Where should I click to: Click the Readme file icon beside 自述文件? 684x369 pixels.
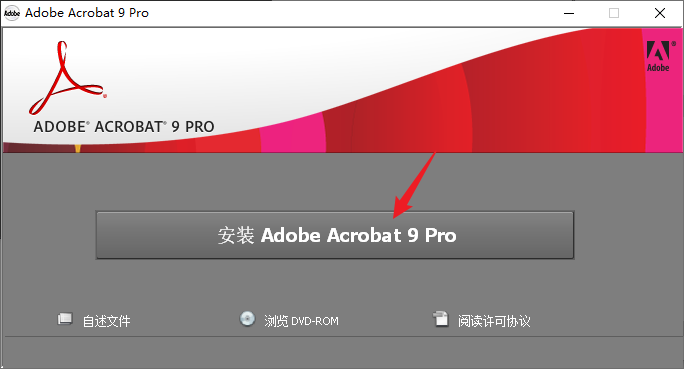65,319
